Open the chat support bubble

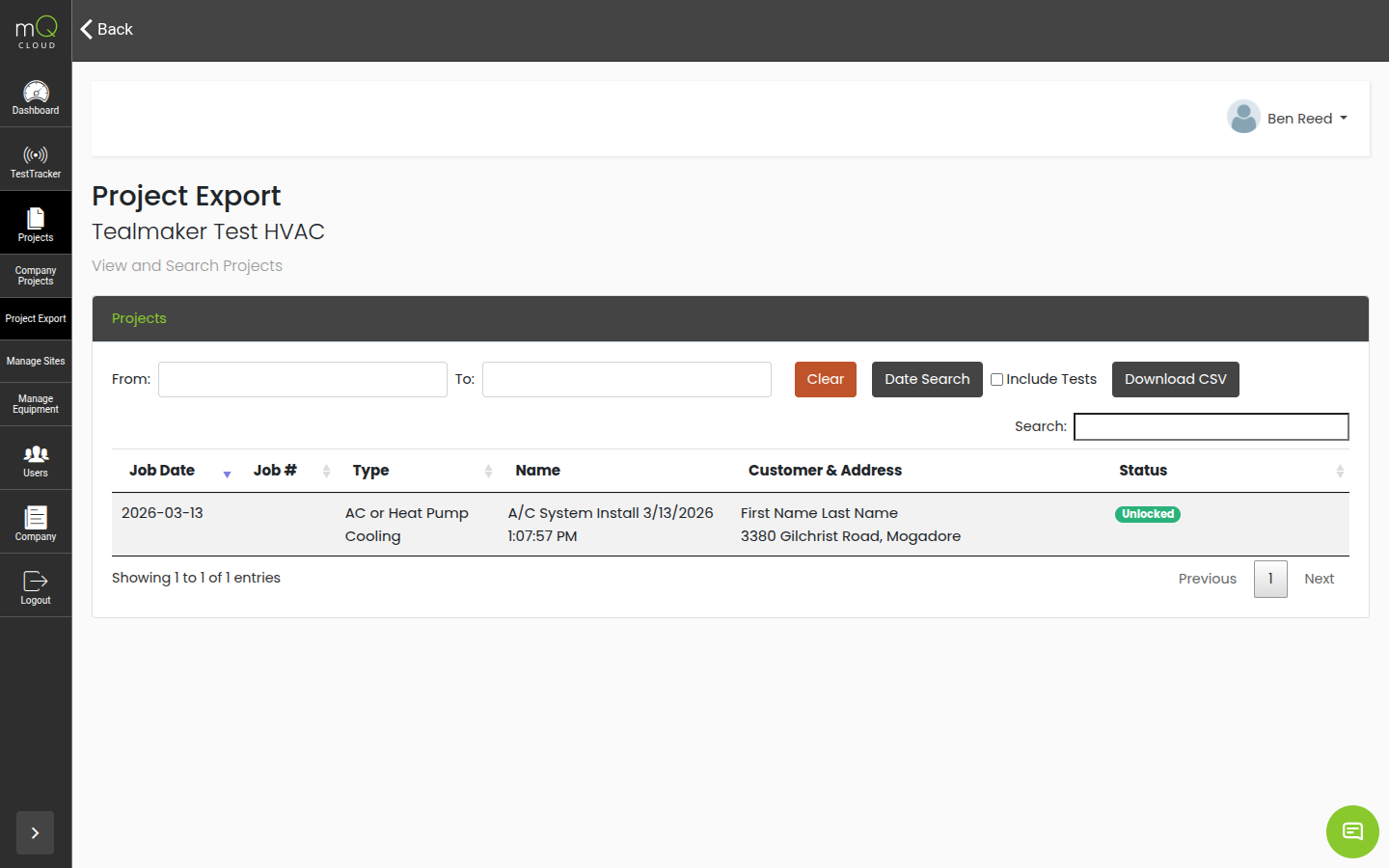tap(1351, 831)
